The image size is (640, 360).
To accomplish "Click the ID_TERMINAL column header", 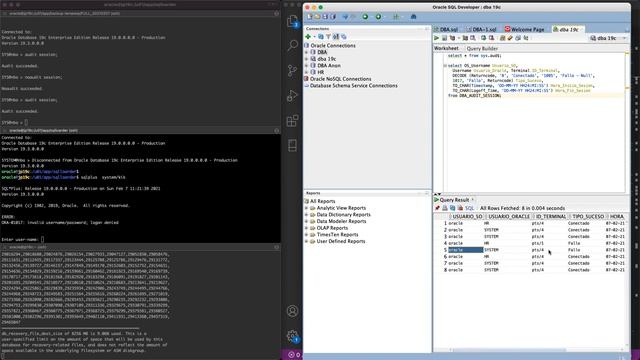I will [x=551, y=217].
